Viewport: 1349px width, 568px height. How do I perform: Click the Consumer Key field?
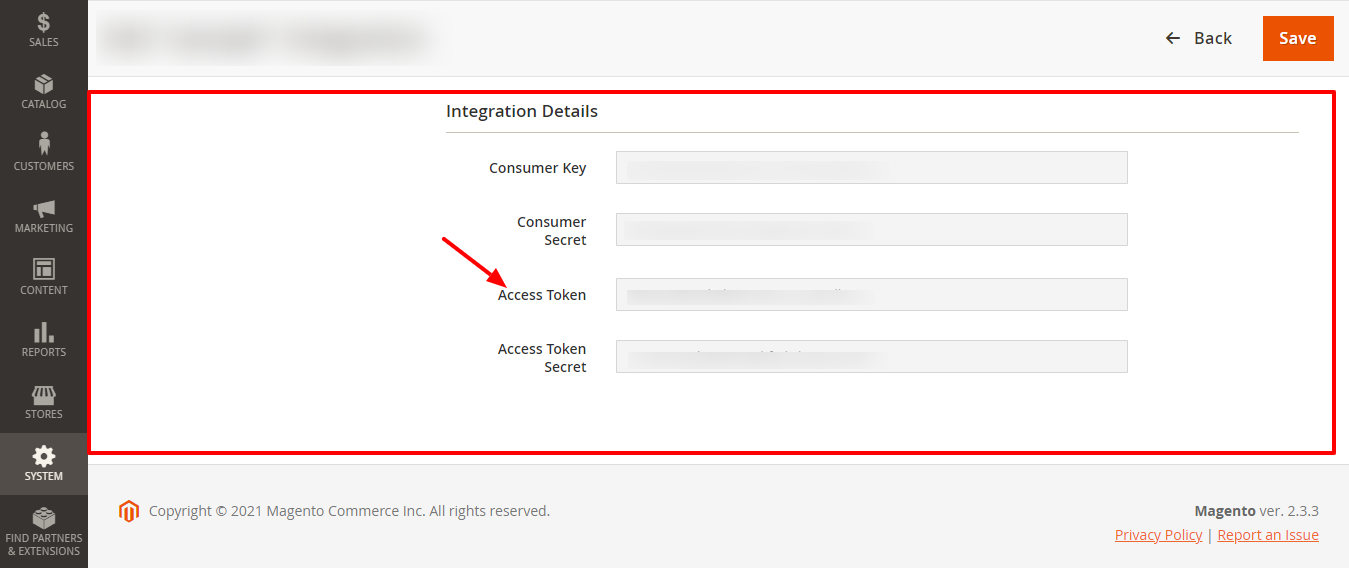[871, 168]
